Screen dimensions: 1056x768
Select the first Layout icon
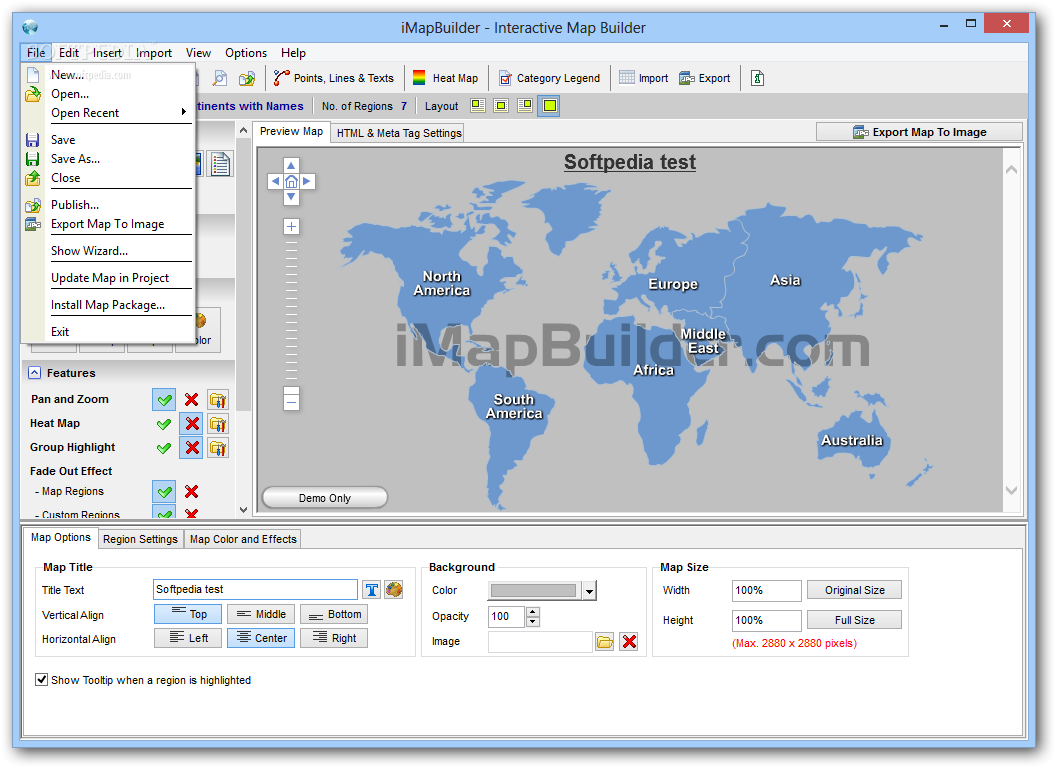(477, 106)
